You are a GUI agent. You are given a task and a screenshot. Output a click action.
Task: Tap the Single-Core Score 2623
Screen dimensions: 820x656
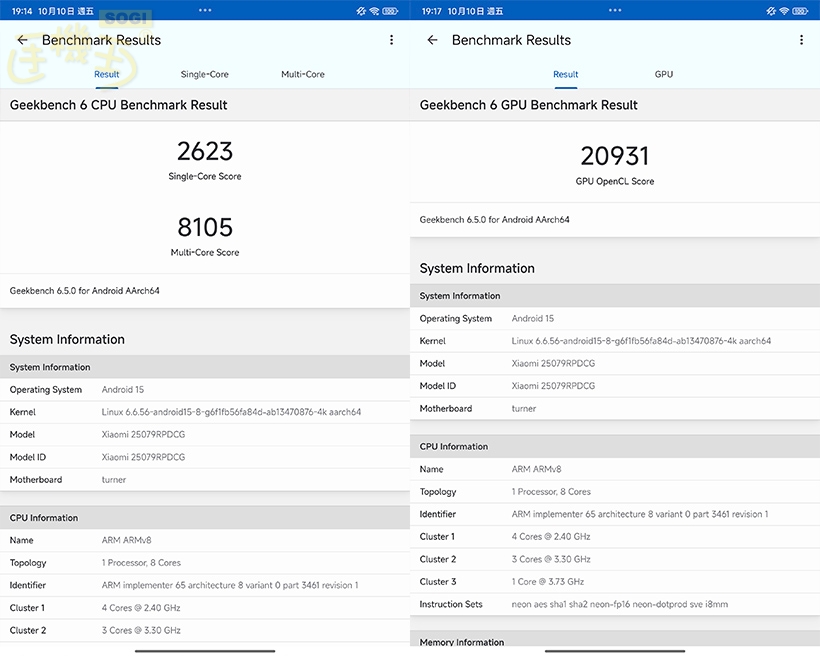coord(204,152)
